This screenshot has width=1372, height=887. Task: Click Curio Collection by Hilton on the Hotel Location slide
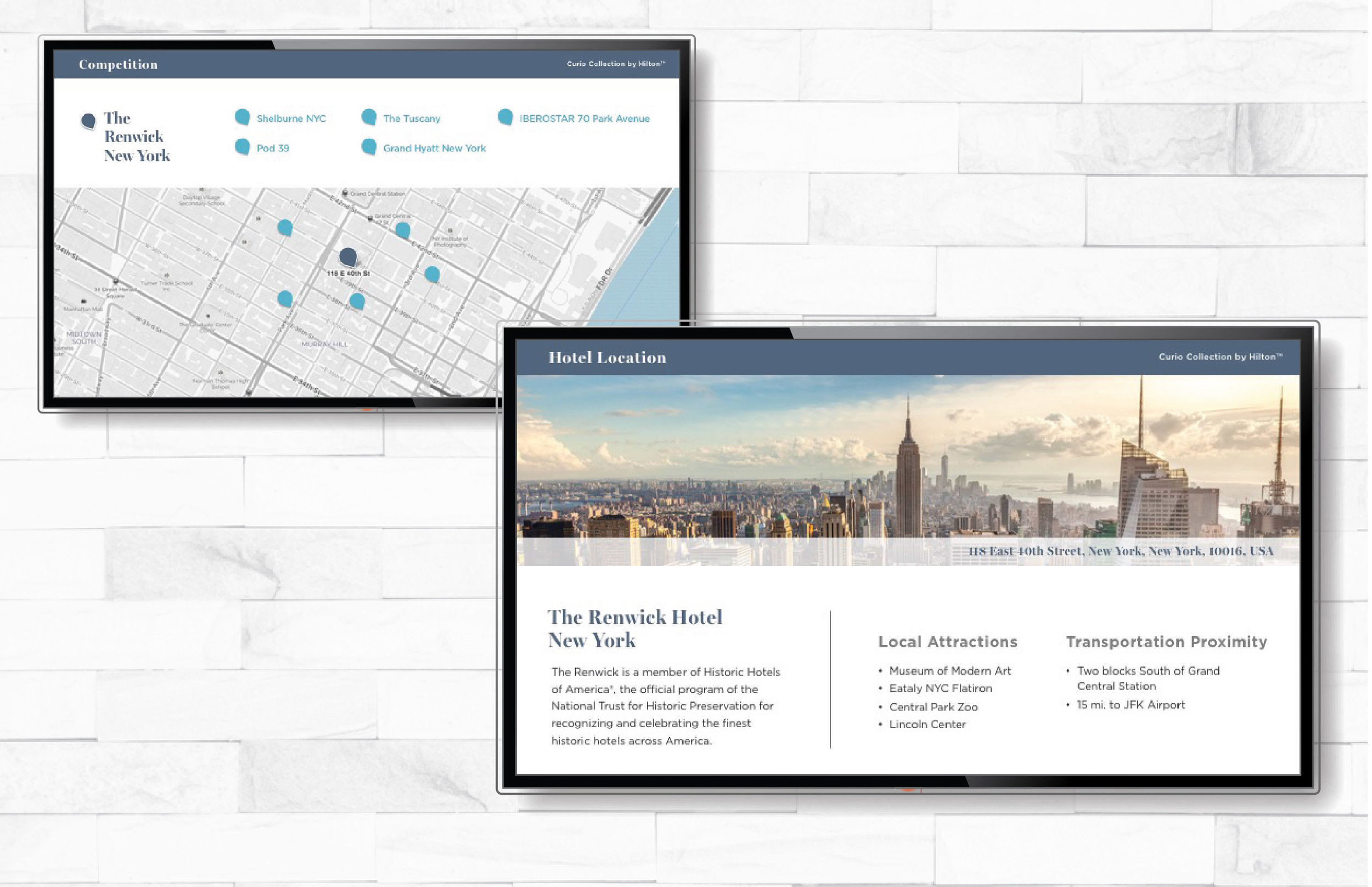[x=1221, y=357]
